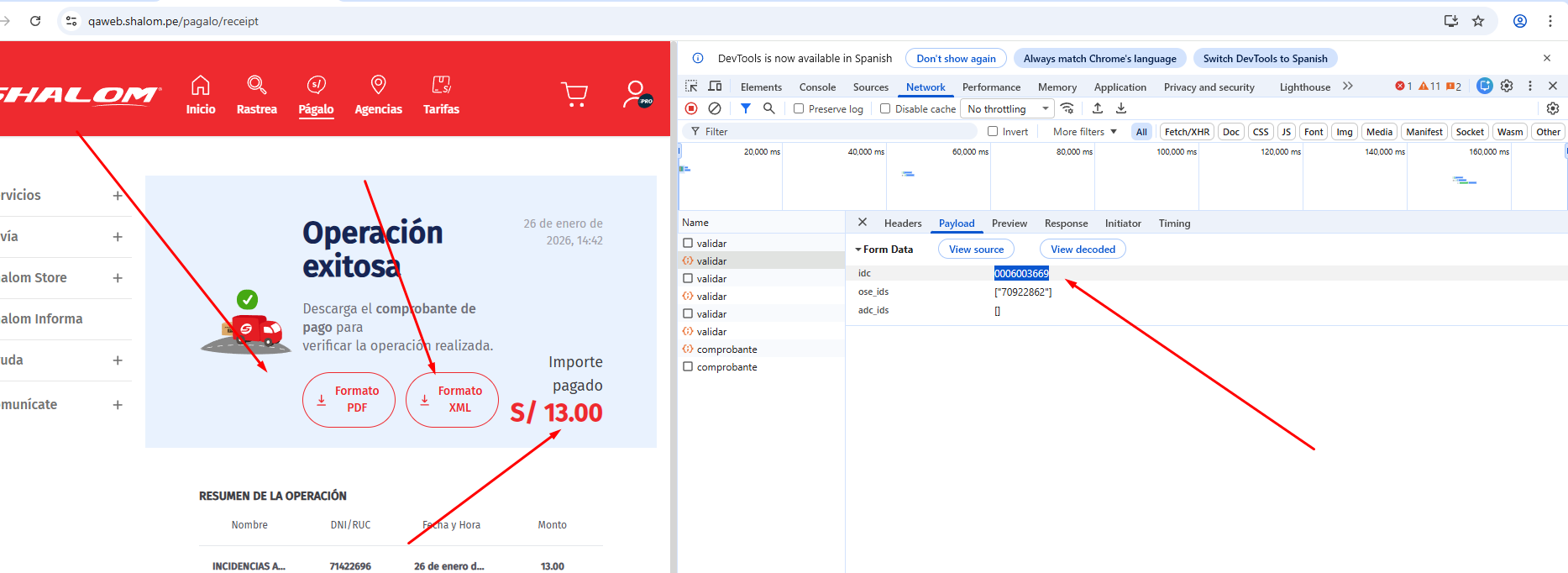
Task: Open the network search magnifier icon
Action: pyautogui.click(x=768, y=108)
